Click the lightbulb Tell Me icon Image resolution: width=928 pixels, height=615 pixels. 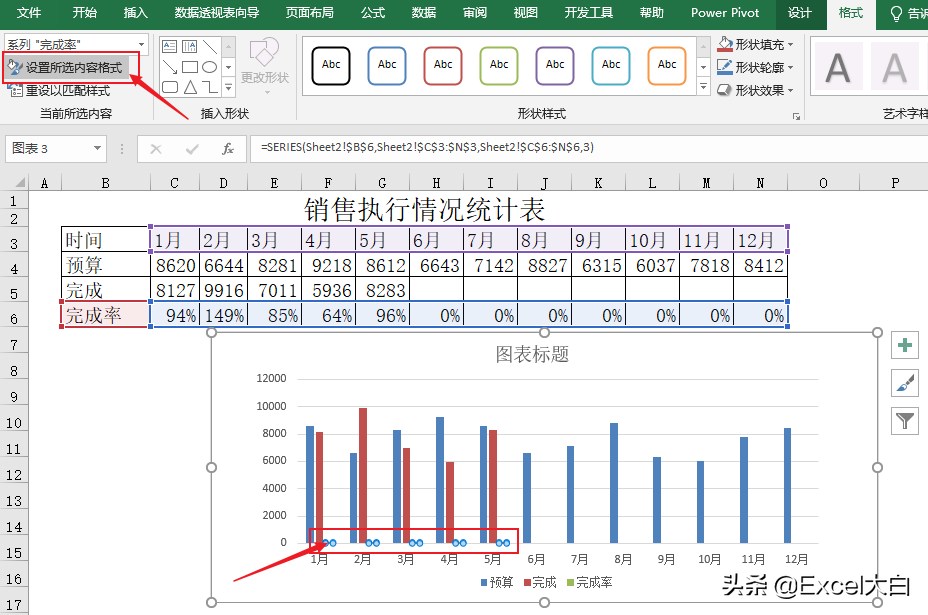[897, 13]
